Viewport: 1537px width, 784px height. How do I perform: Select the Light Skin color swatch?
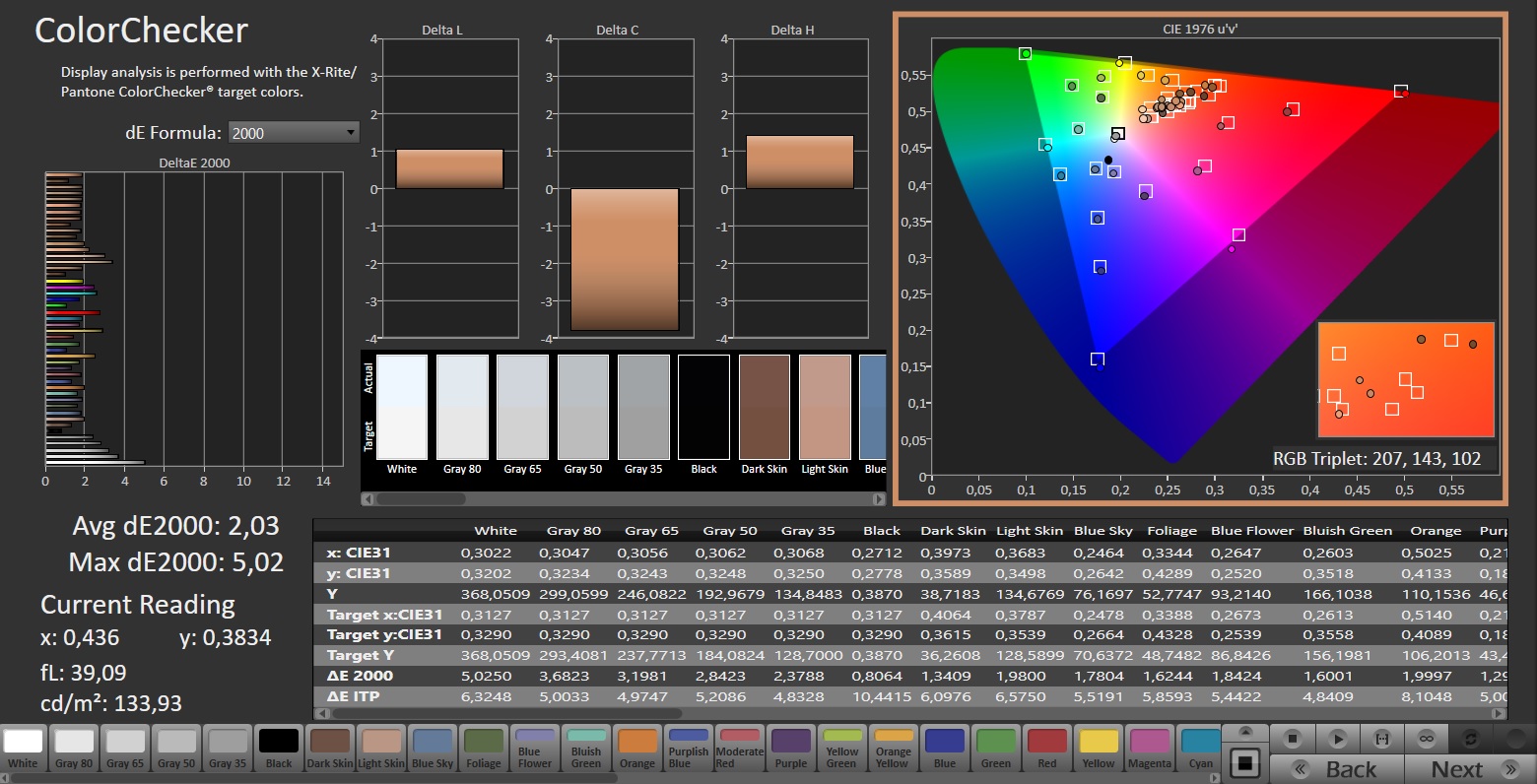(x=381, y=748)
